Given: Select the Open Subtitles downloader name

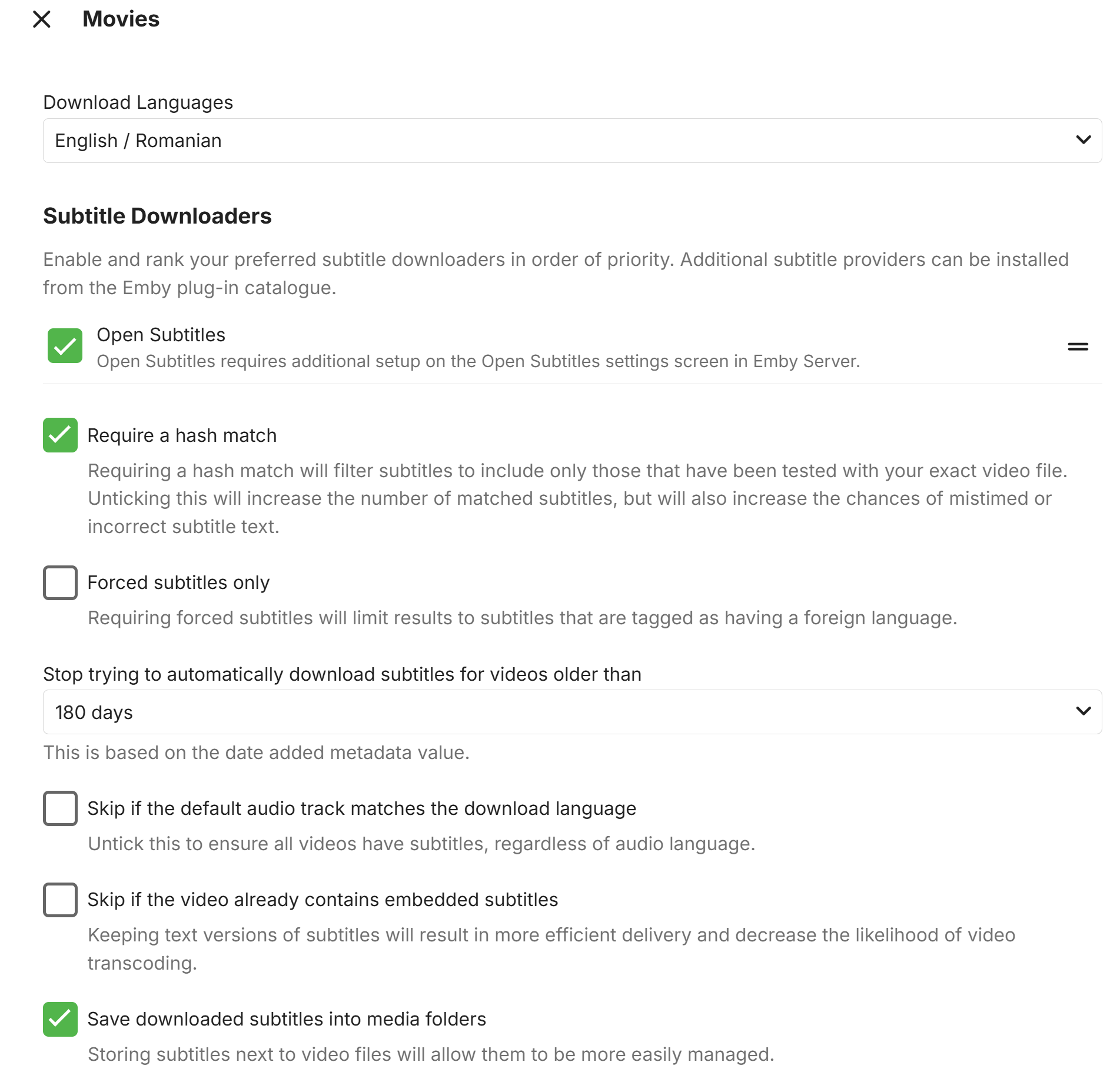Looking at the screenshot, I should (161, 335).
